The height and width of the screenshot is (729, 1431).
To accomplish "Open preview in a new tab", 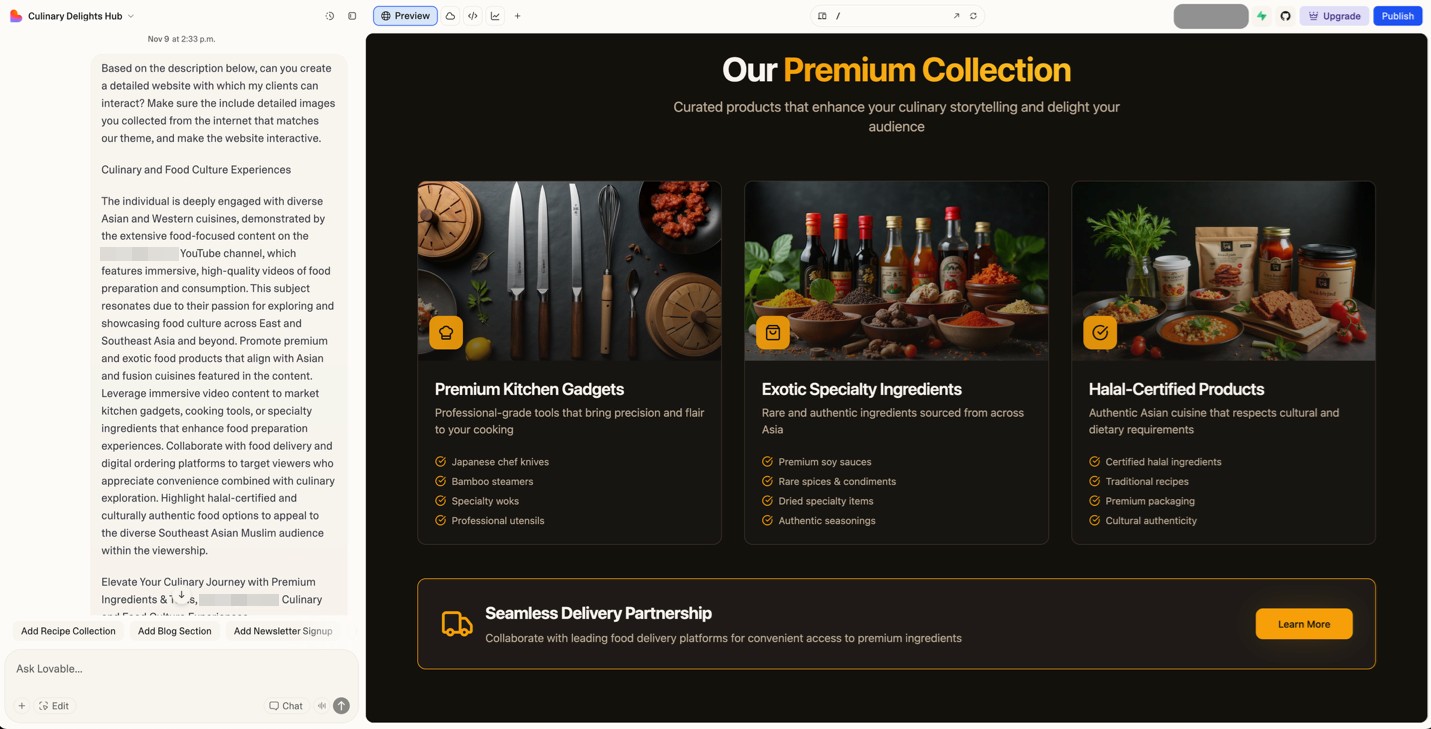I will (x=956, y=16).
